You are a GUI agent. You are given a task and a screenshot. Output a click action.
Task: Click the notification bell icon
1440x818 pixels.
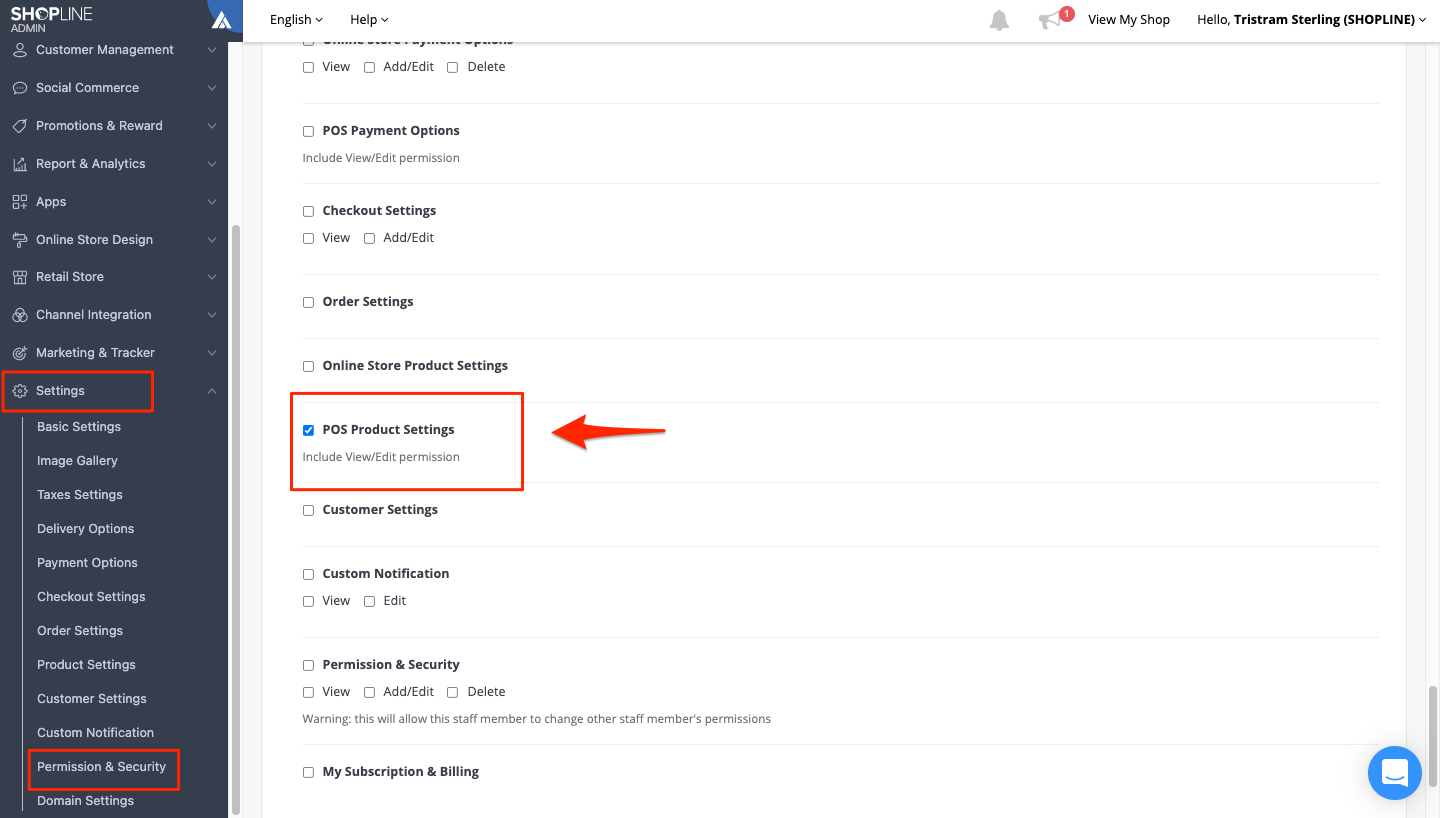point(999,20)
